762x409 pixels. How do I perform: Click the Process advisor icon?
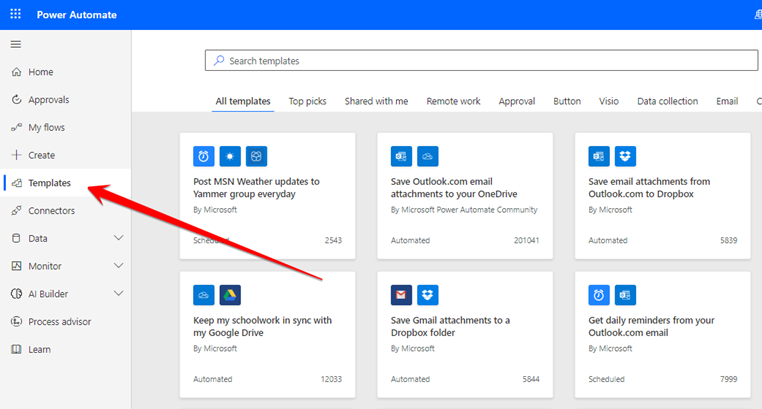[x=16, y=321]
